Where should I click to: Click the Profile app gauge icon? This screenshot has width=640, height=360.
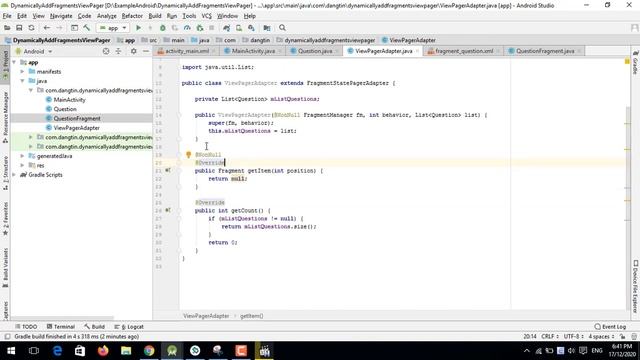(187, 28)
